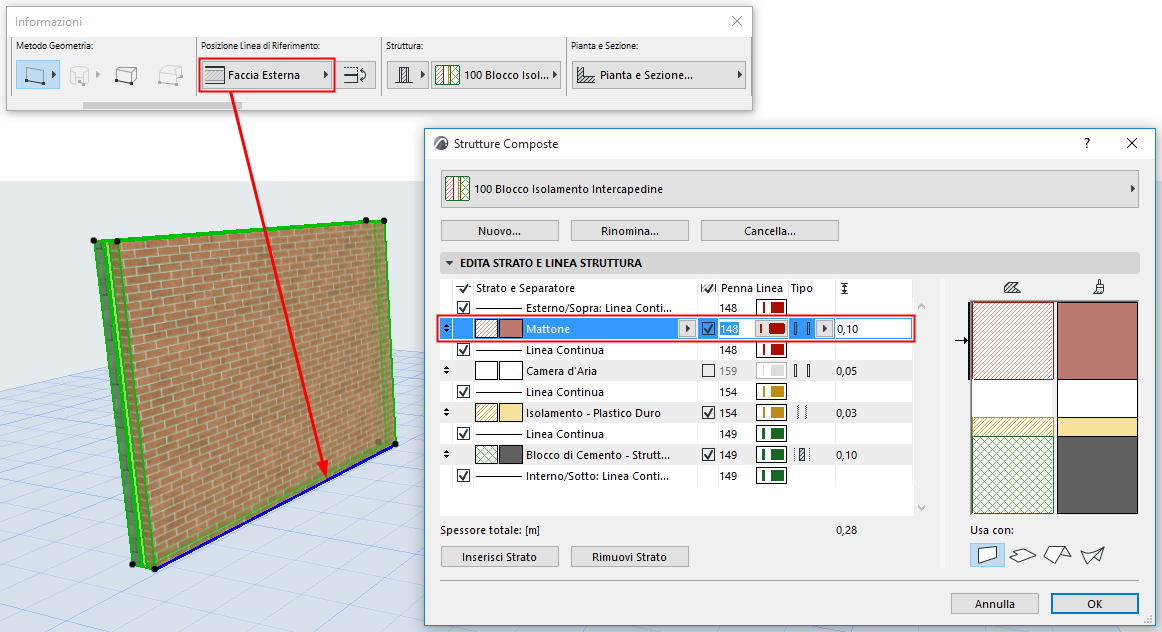Enable Use with Walls icon
Viewport: 1162px width, 632px height.
pos(987,554)
